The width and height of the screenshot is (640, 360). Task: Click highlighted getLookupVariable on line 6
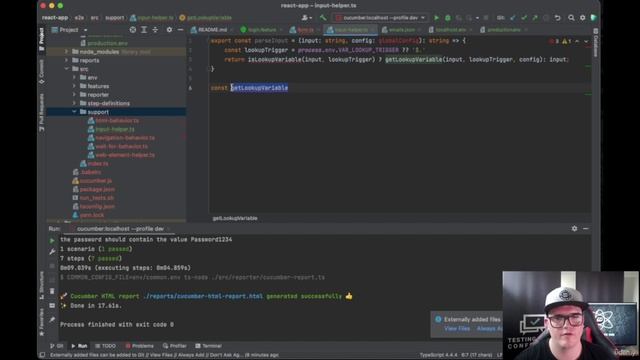click(260, 88)
